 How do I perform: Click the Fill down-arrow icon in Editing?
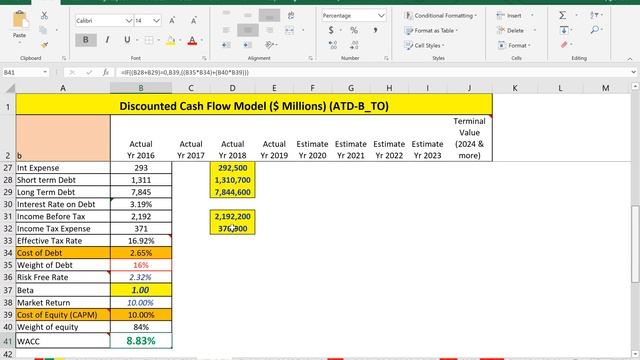(x=564, y=30)
